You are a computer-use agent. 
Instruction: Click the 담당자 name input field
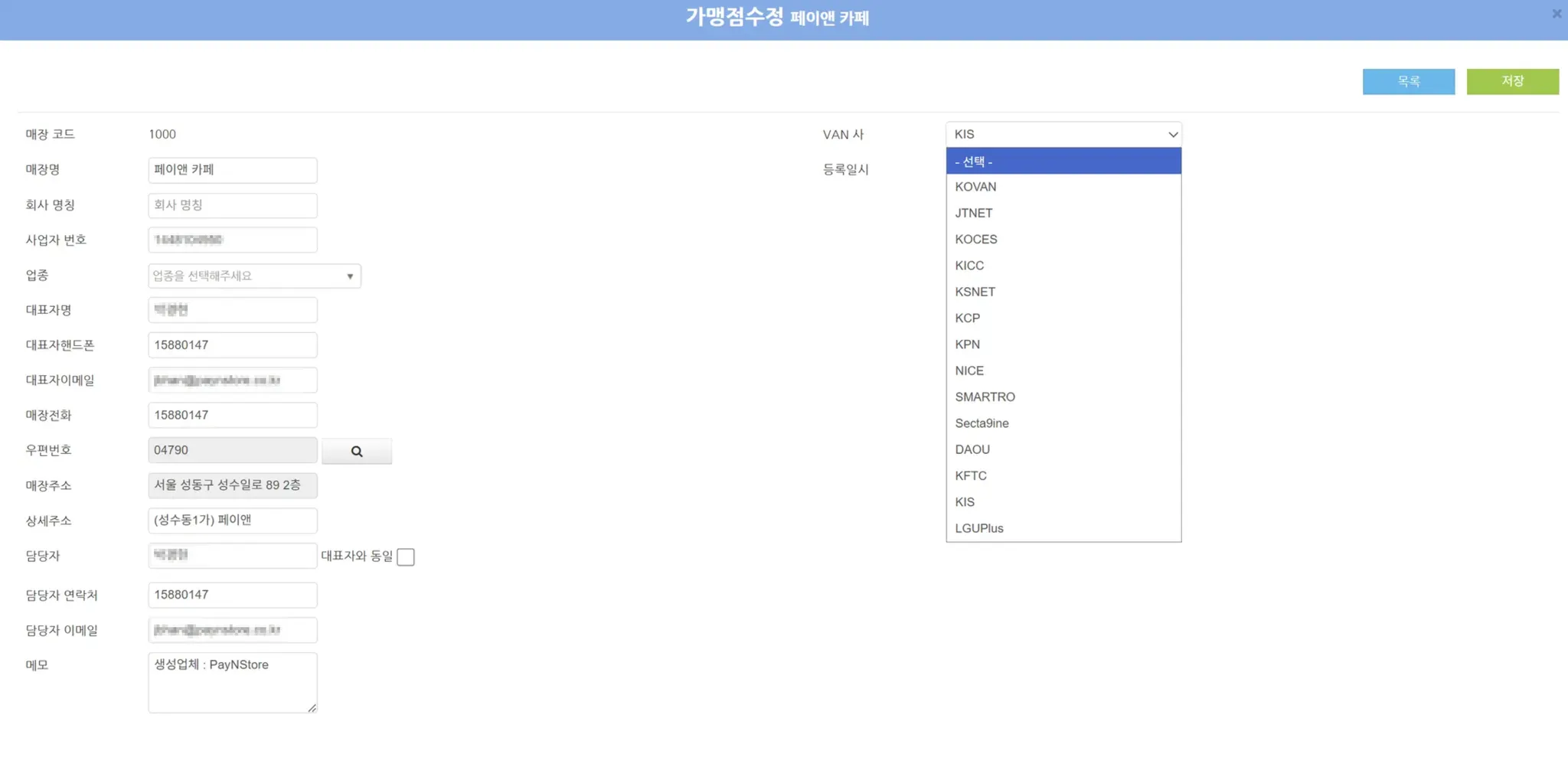coord(233,556)
